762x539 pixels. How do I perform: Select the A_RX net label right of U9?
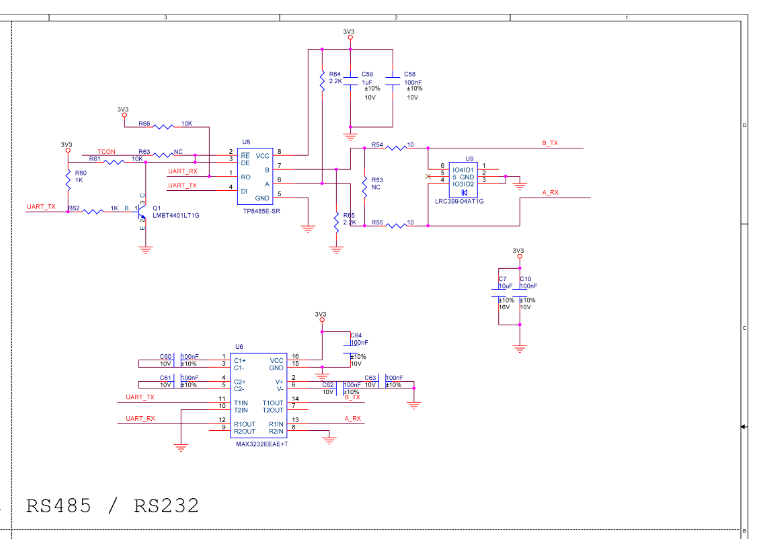(549, 192)
